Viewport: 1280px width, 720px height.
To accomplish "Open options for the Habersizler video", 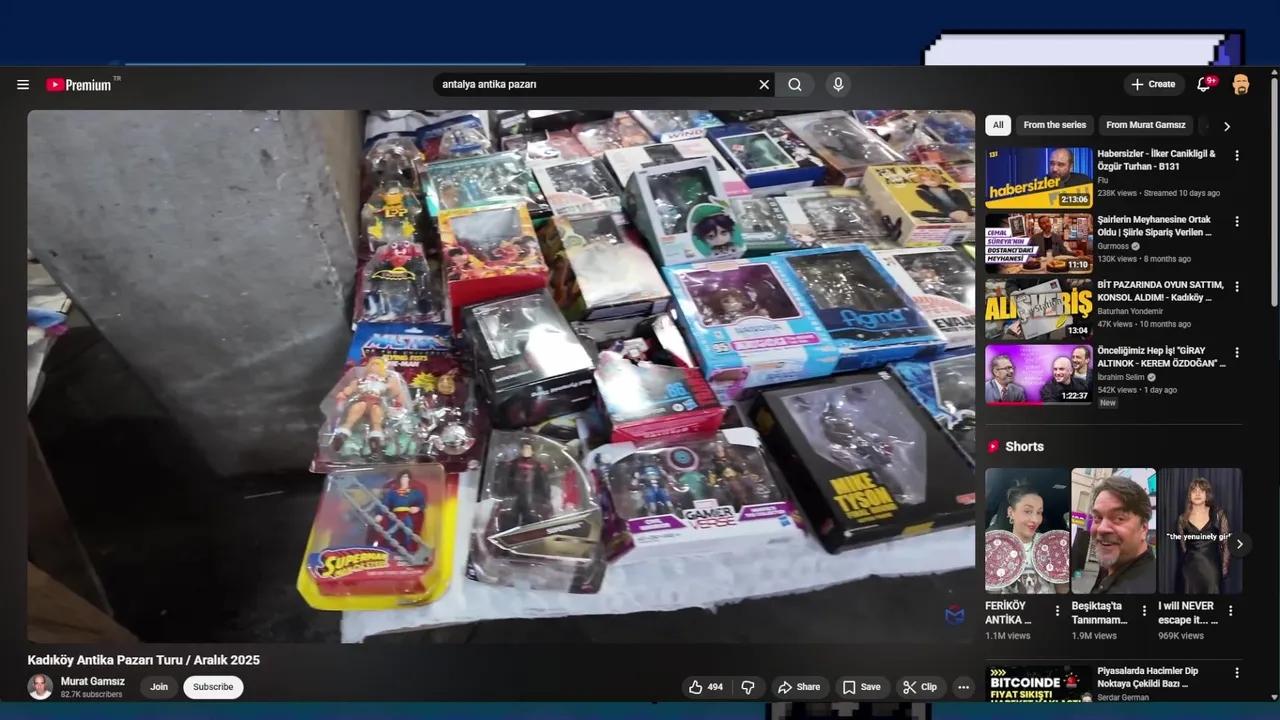I will pos(1237,156).
